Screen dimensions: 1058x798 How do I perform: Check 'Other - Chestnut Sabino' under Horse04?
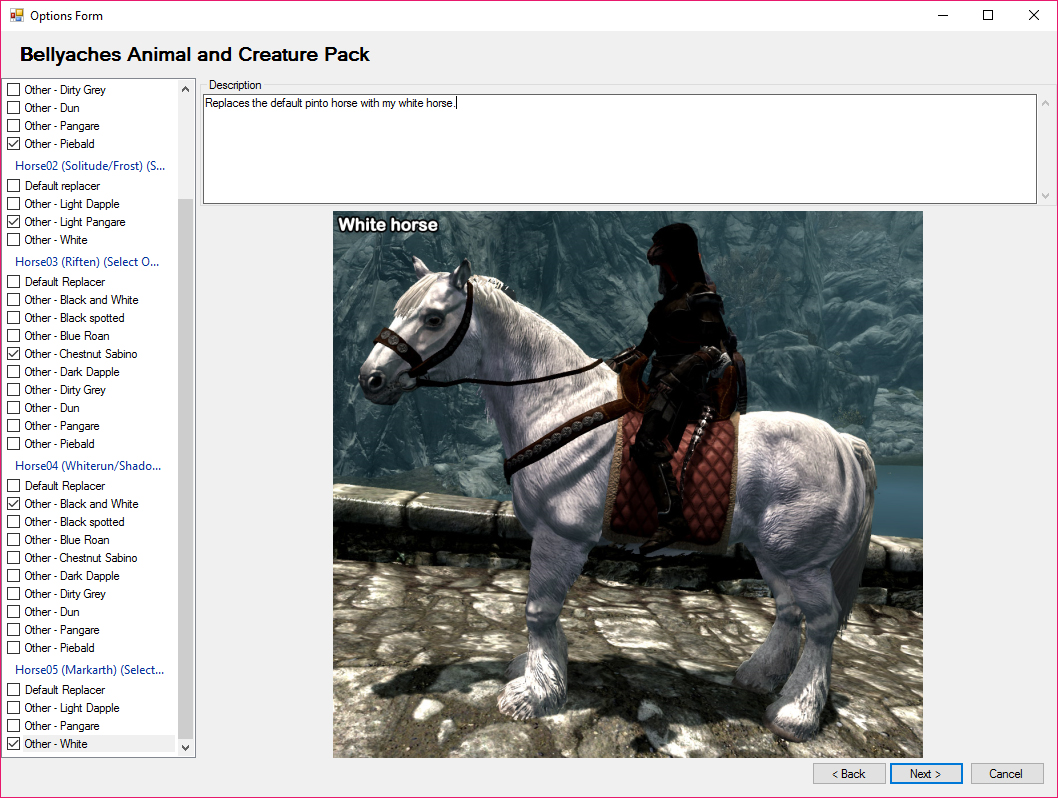pyautogui.click(x=13, y=558)
